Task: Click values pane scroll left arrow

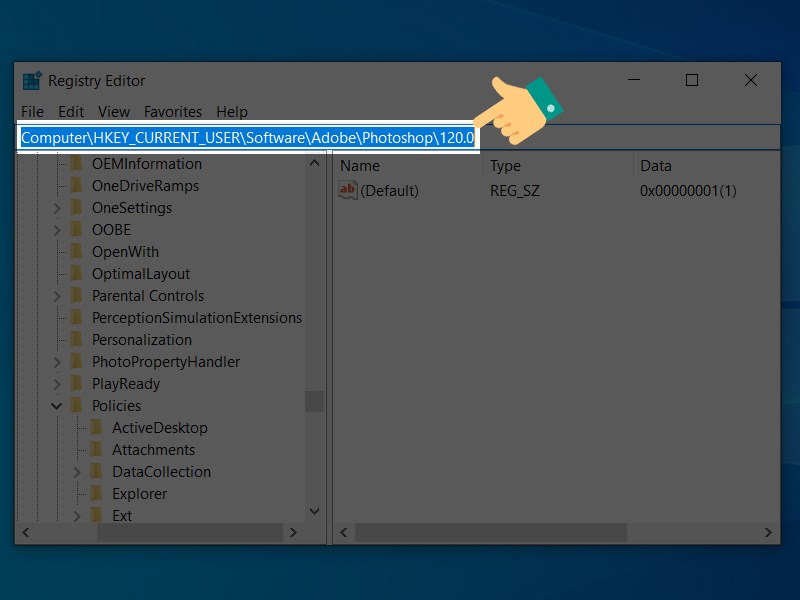Action: pyautogui.click(x=344, y=533)
